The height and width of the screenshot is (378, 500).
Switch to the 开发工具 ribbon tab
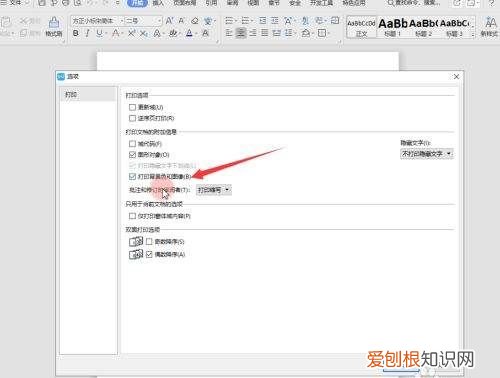click(x=321, y=3)
